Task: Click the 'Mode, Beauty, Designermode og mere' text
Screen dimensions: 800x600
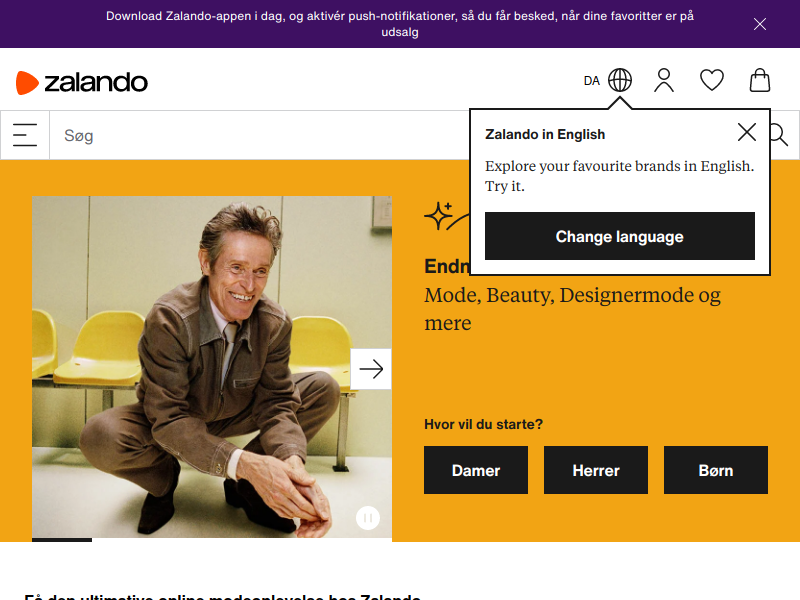Action: pos(572,309)
